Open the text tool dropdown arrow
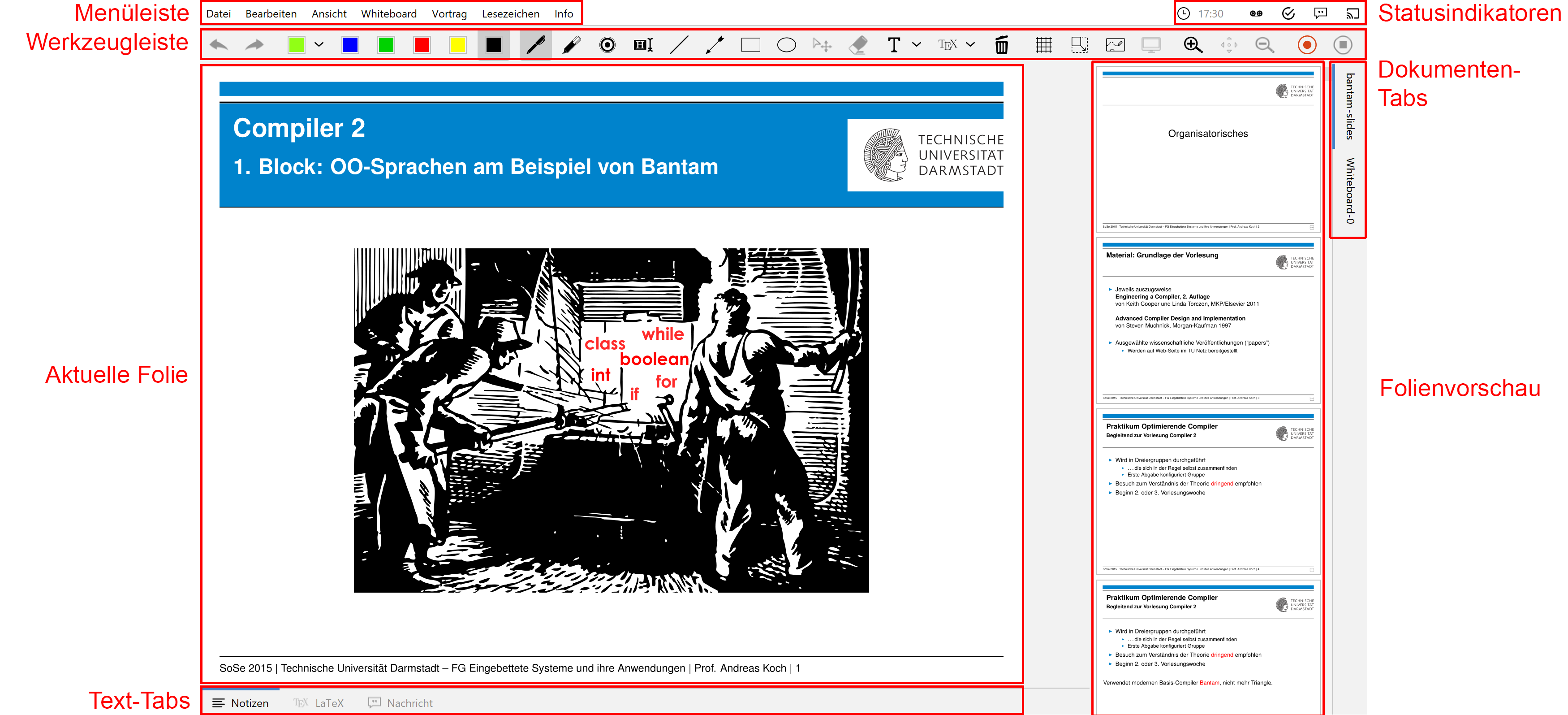Viewport: 1568px width, 715px height. tap(916, 44)
